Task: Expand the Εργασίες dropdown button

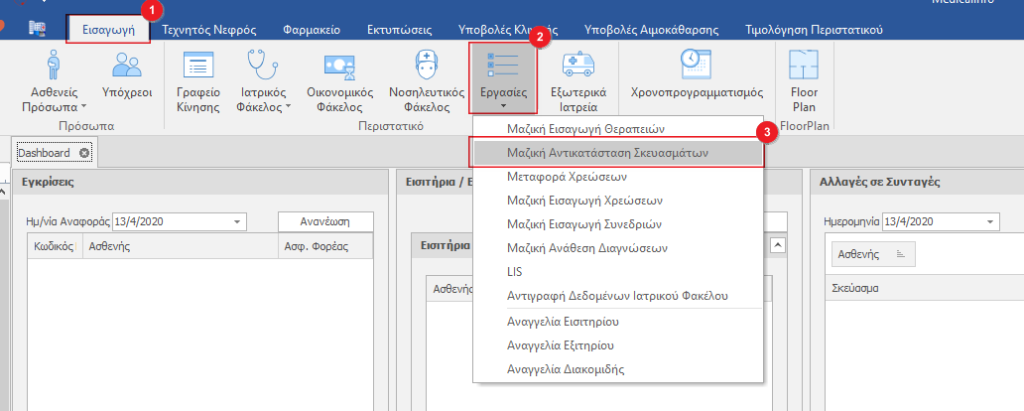Action: (503, 81)
